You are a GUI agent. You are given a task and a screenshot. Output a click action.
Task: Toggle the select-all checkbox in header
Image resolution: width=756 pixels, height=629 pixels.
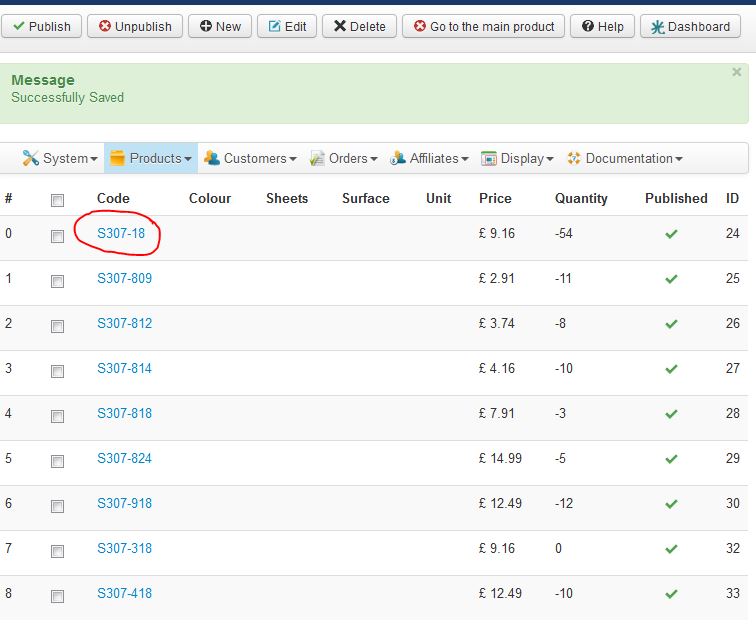tap(57, 200)
